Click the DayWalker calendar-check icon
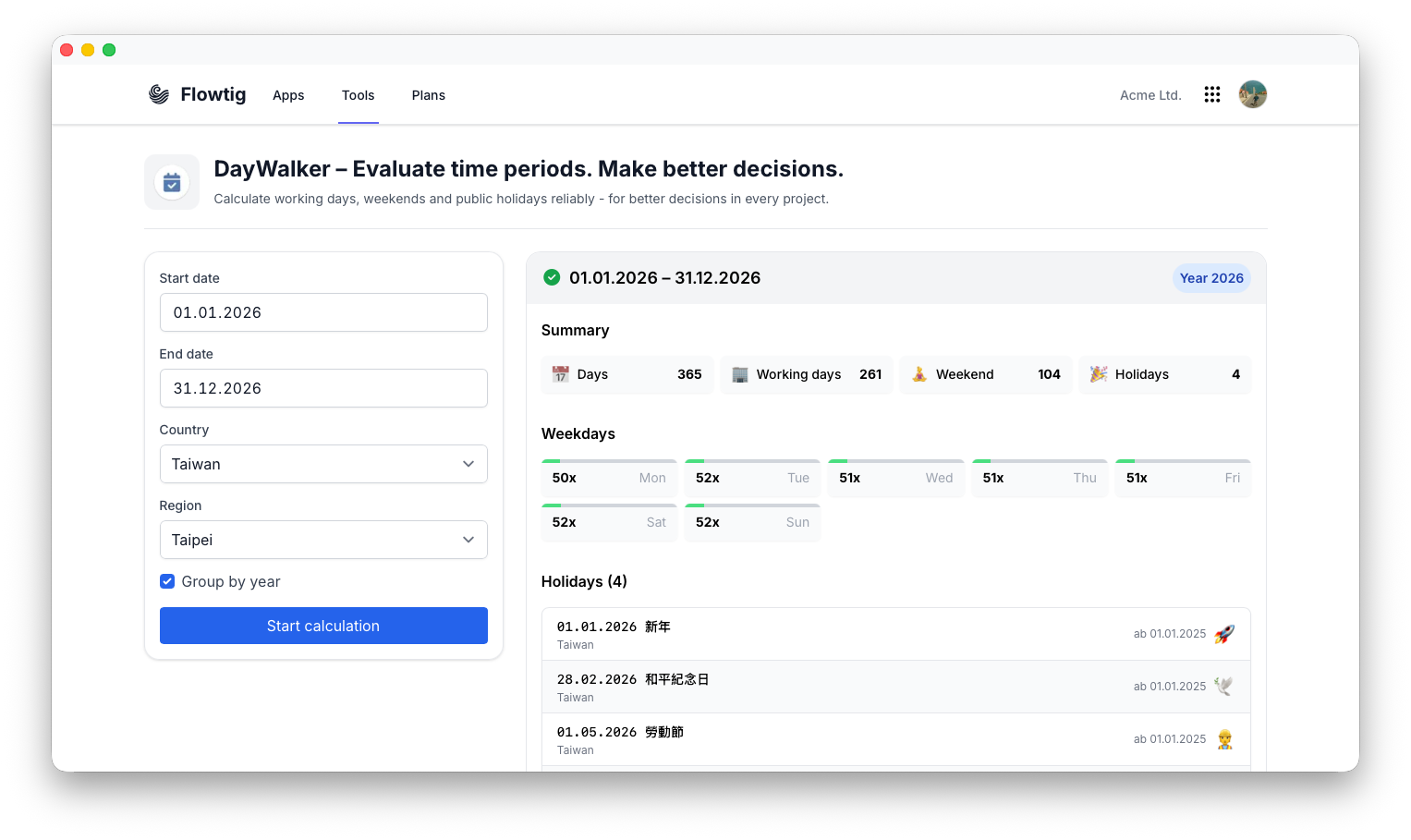 pos(172,182)
